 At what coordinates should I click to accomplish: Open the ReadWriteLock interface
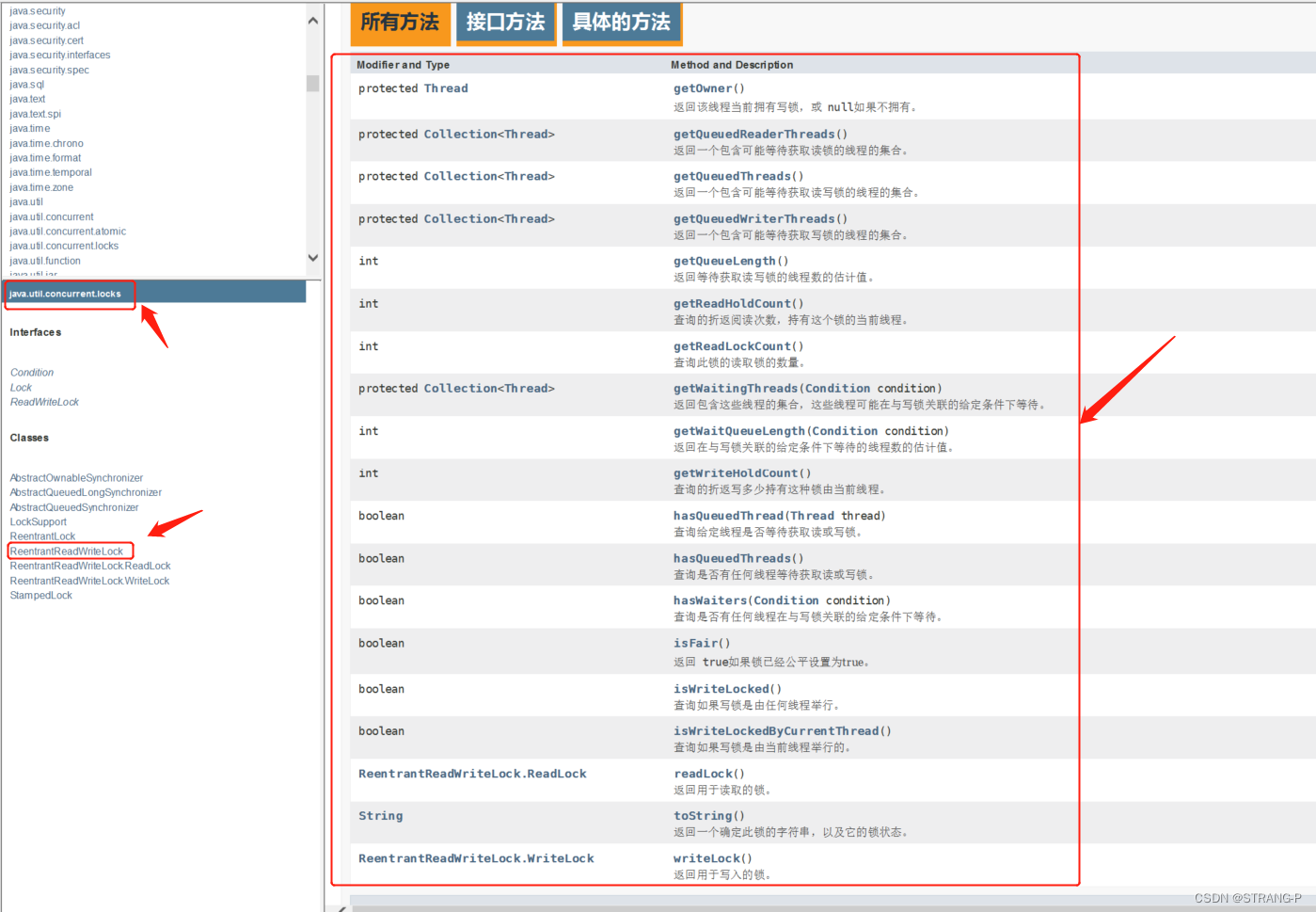click(x=44, y=402)
